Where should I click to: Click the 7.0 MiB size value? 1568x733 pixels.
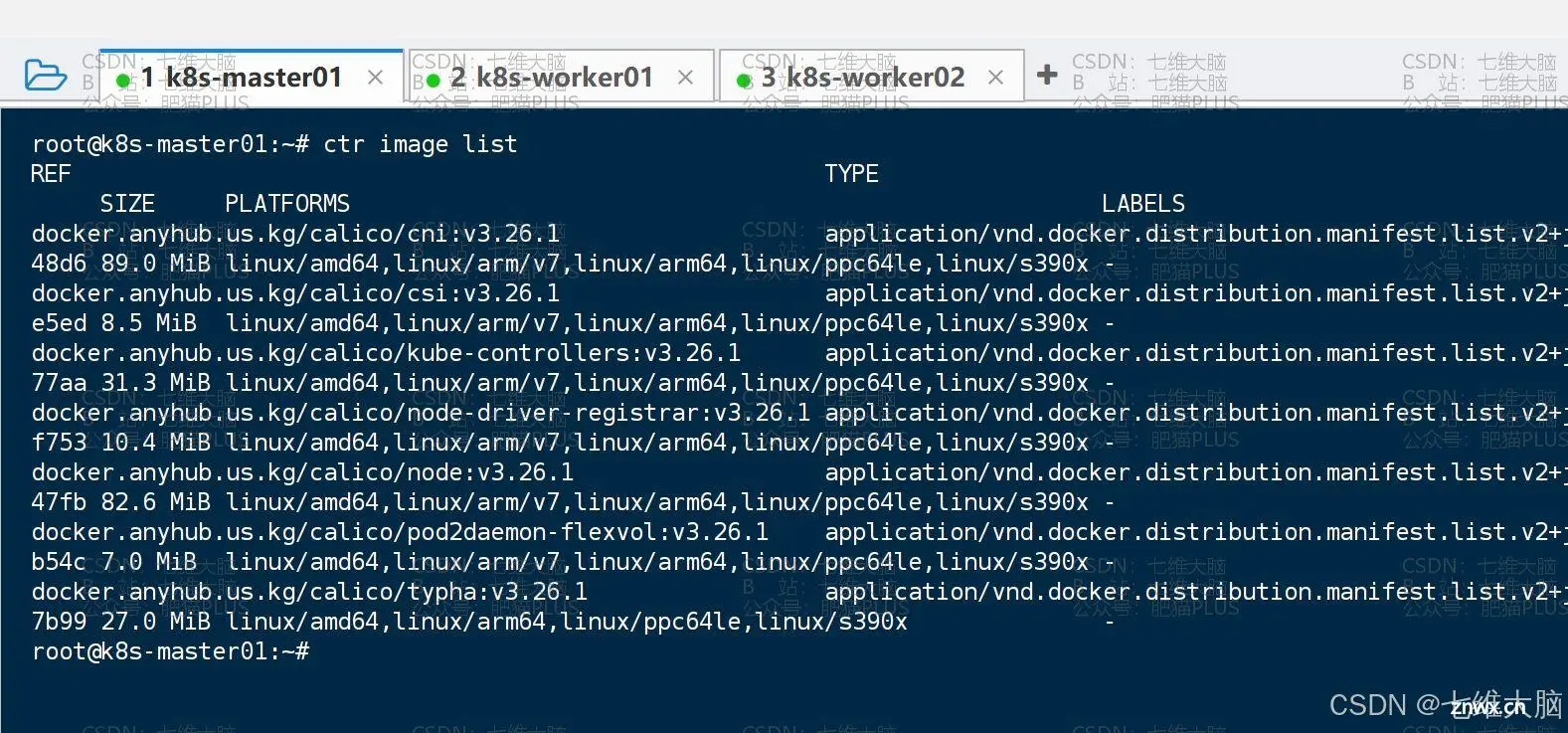tap(149, 562)
